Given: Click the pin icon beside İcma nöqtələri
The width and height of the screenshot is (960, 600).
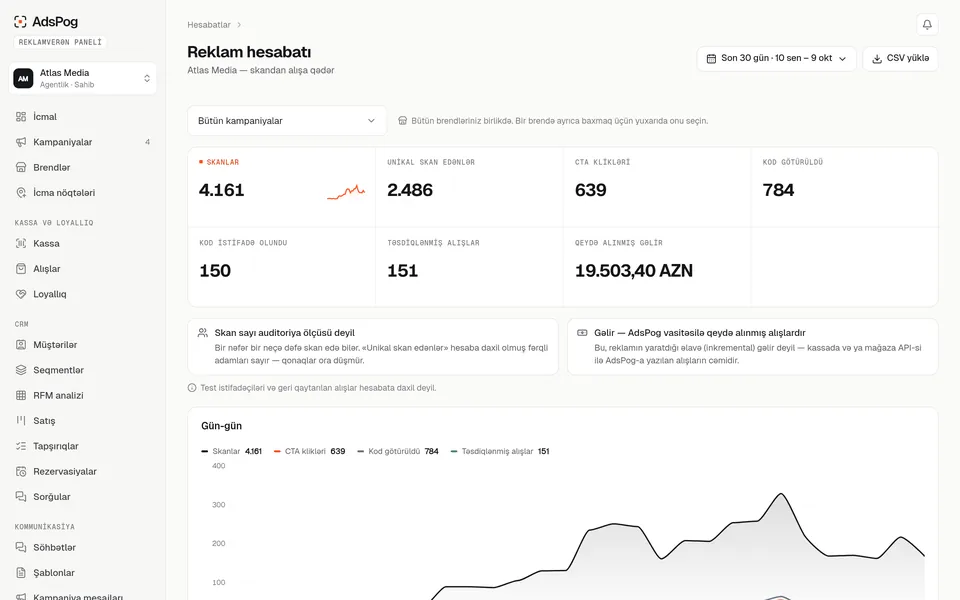Looking at the screenshot, I should pos(21,193).
